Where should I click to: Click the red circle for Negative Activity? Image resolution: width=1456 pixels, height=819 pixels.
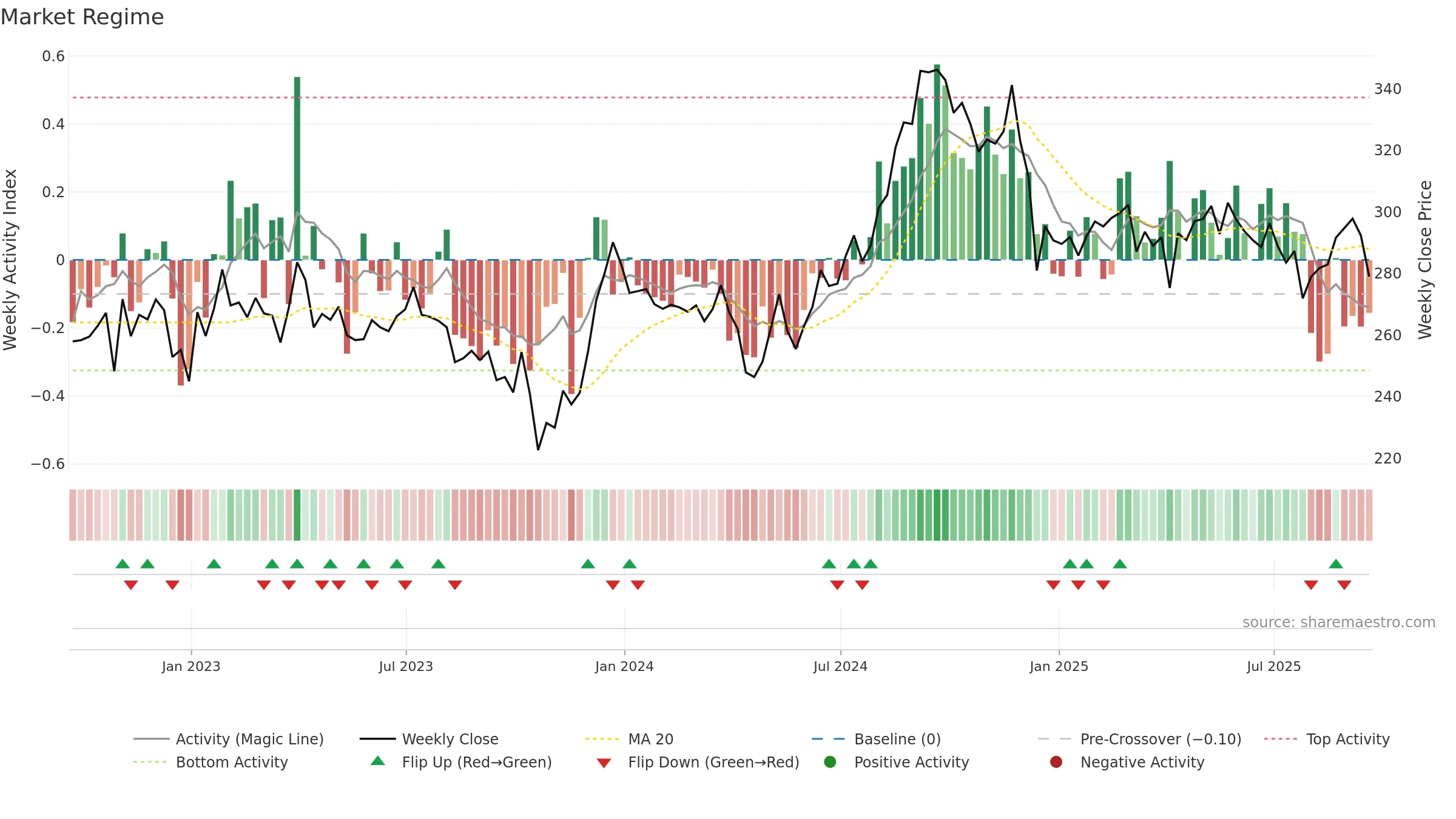[x=1056, y=762]
